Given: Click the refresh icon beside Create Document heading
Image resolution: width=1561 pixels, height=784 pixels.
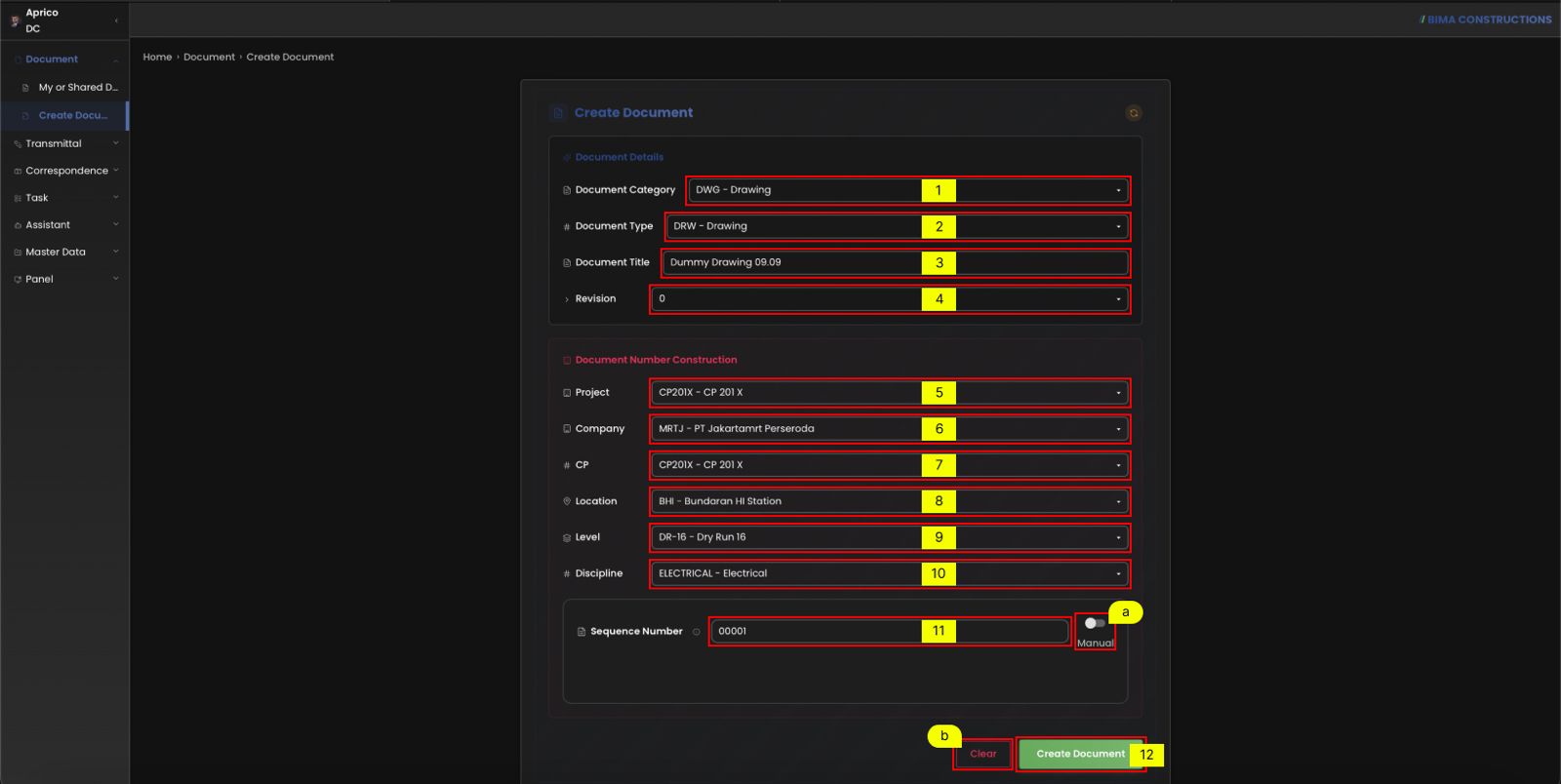Looking at the screenshot, I should click(x=1133, y=113).
